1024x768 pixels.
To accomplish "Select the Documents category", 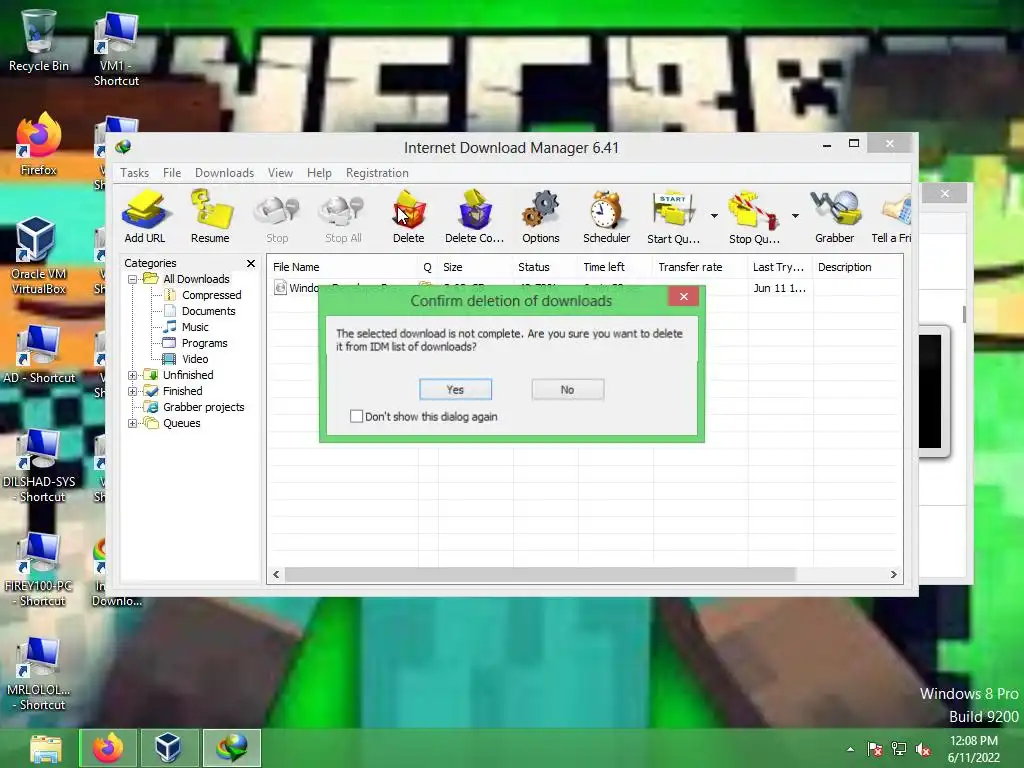I will pyautogui.click(x=208, y=311).
